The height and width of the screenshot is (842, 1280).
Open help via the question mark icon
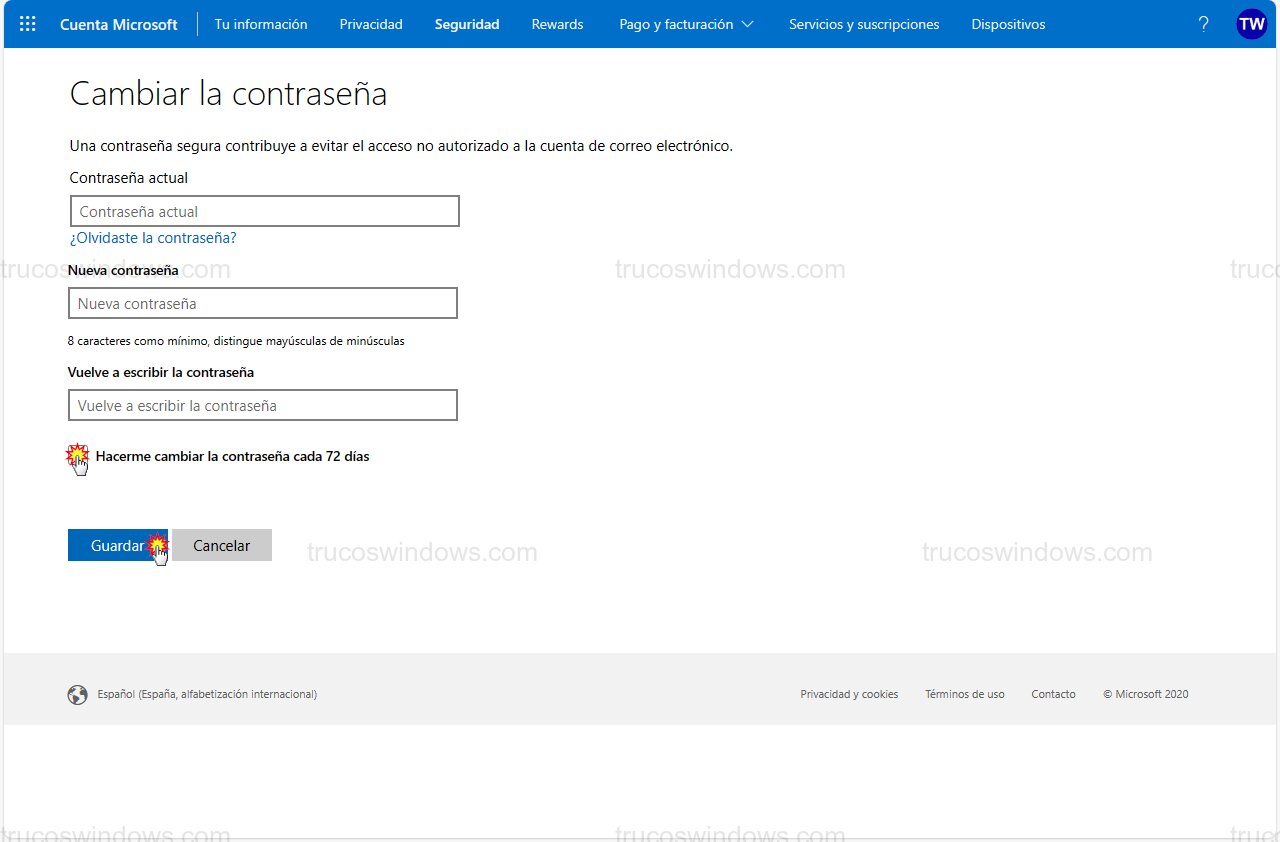click(x=1203, y=24)
